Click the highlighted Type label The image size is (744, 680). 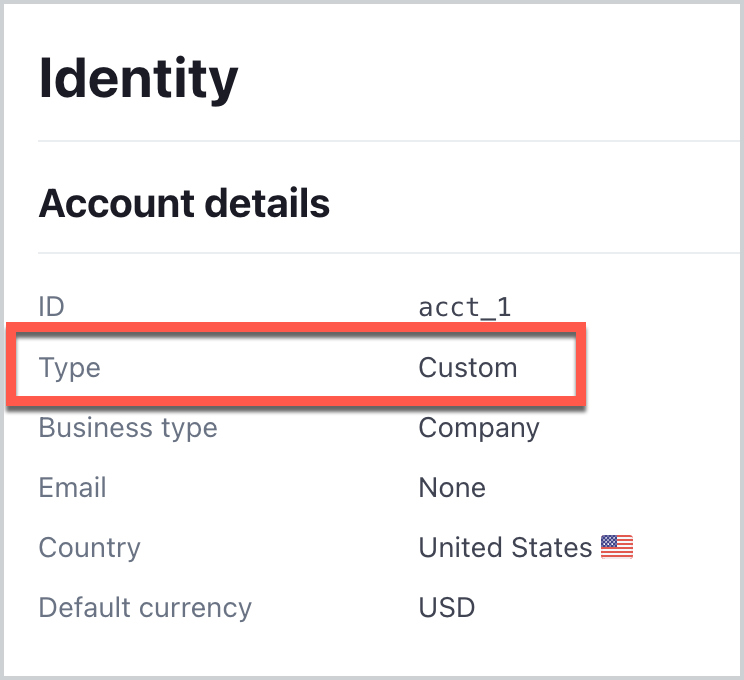click(70, 368)
